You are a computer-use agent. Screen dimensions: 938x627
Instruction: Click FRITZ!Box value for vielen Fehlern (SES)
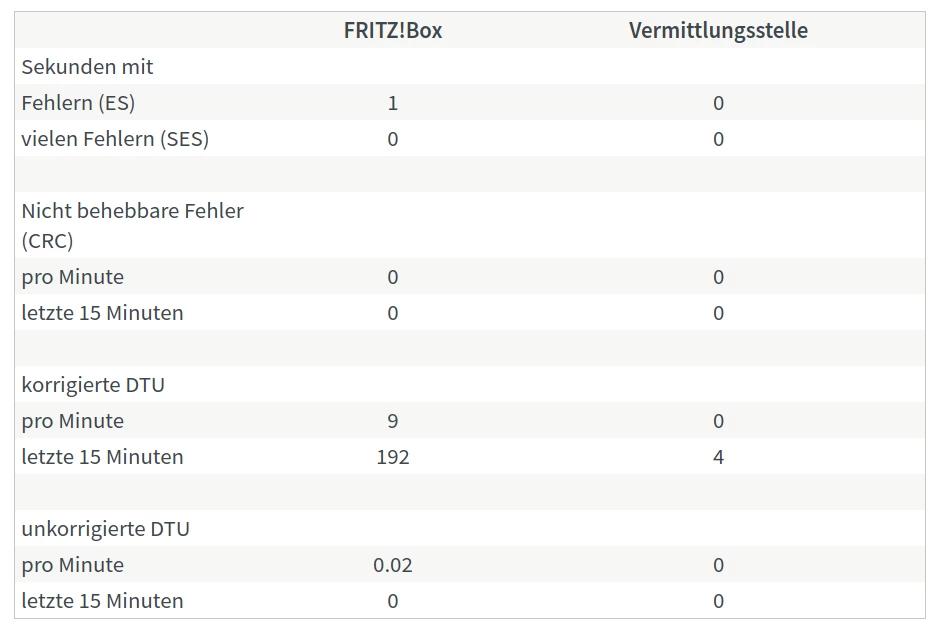click(x=392, y=139)
